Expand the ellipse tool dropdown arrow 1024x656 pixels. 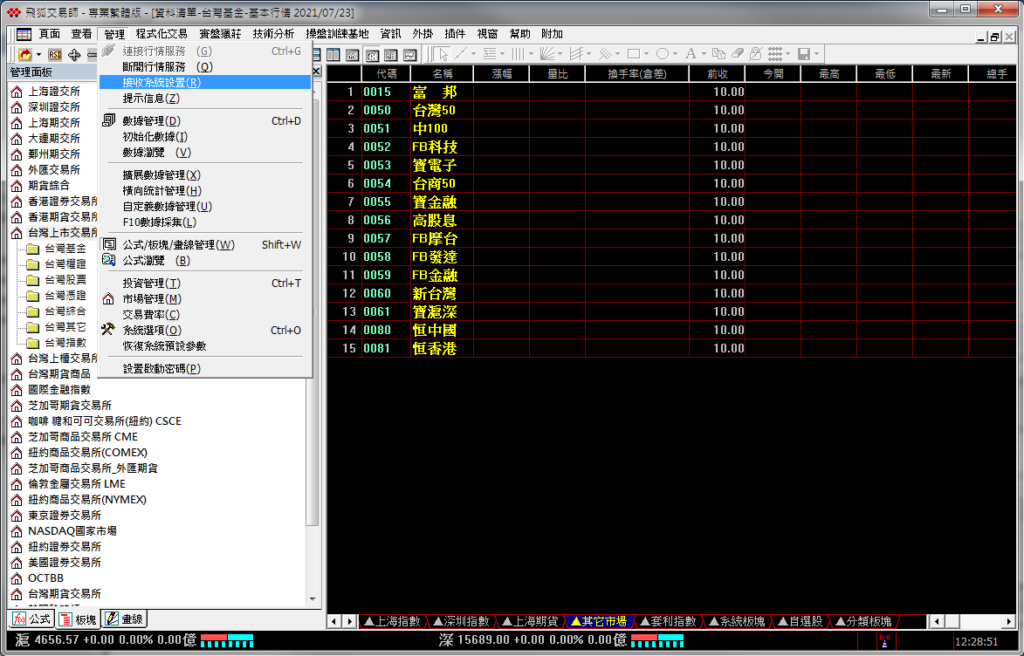pos(675,54)
